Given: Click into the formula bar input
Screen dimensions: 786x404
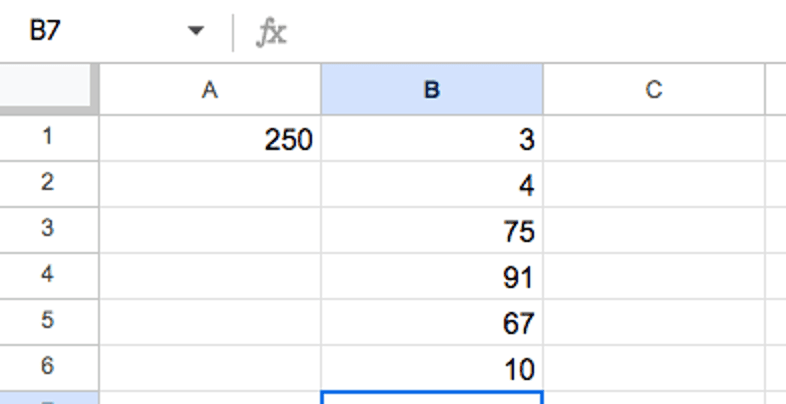Looking at the screenshot, I should click(530, 33).
